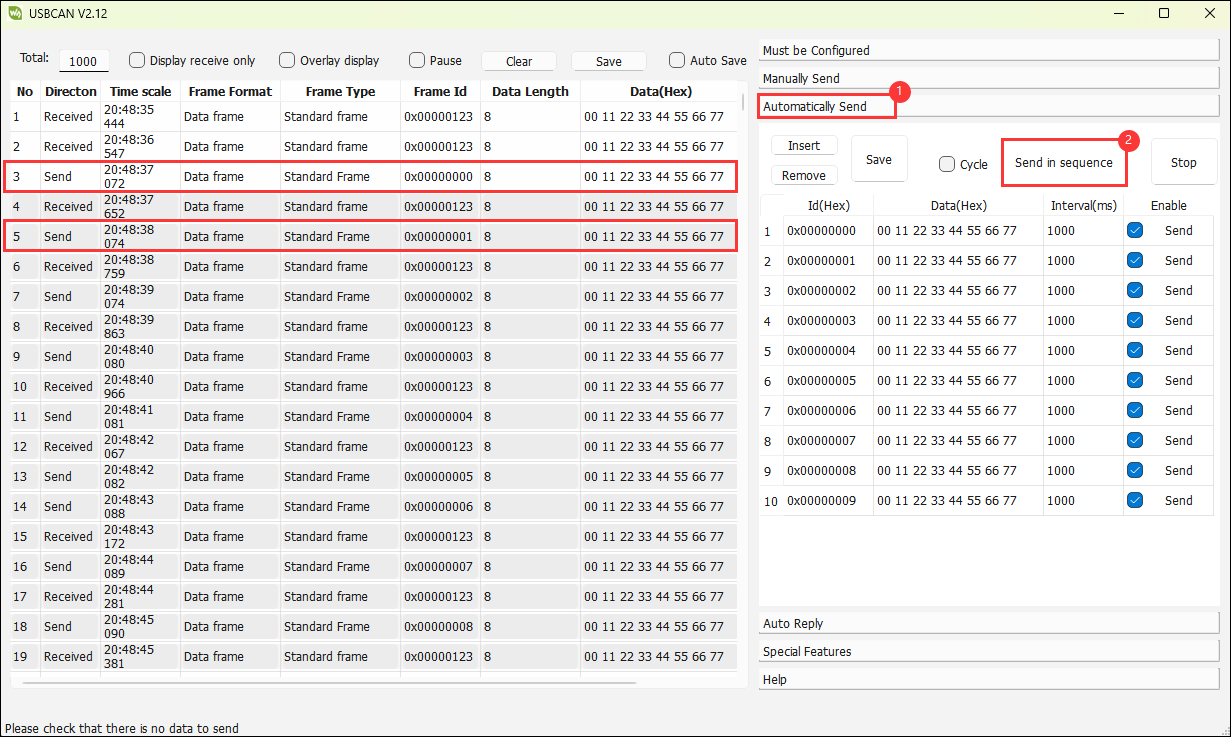1231x737 pixels.
Task: Clear the received frames list
Action: pyautogui.click(x=519, y=61)
